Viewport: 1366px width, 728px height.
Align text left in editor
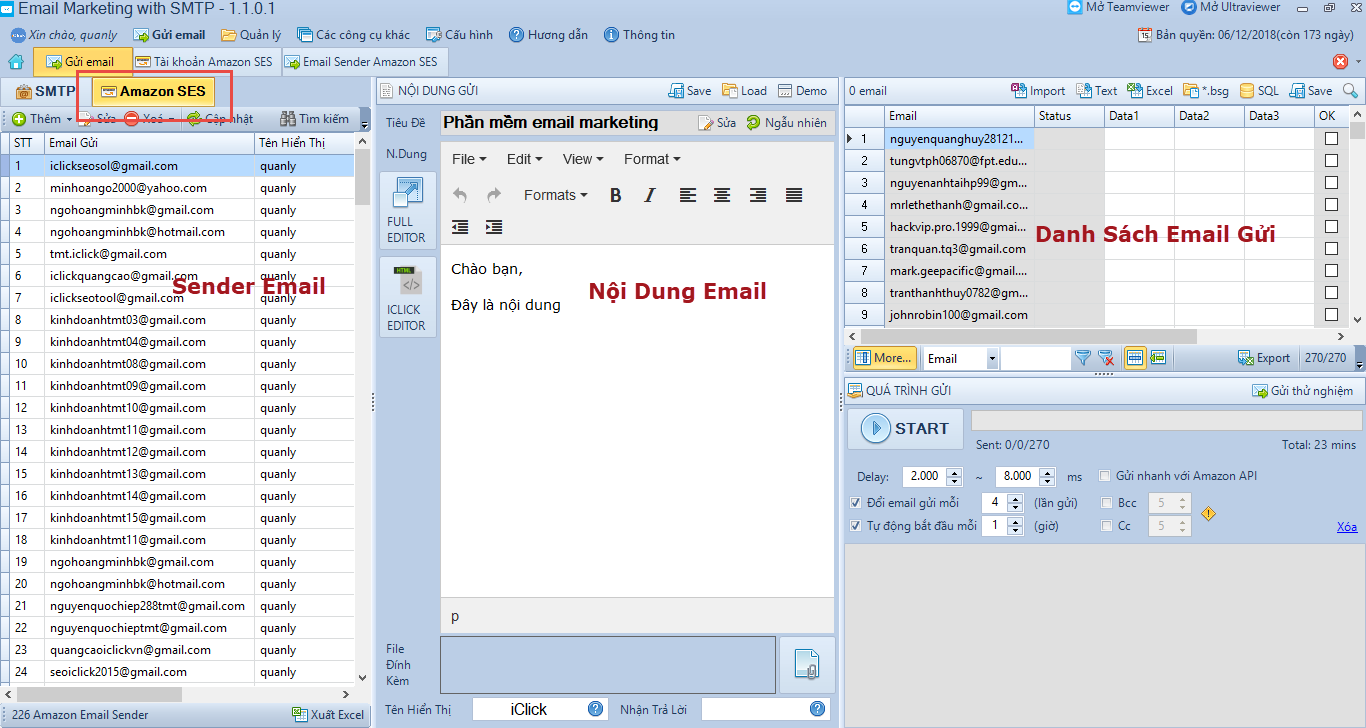[x=688, y=195]
